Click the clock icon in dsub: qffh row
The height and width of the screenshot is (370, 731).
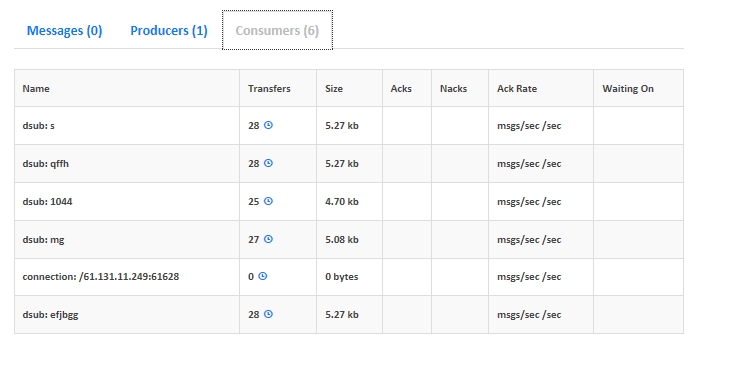click(268, 163)
